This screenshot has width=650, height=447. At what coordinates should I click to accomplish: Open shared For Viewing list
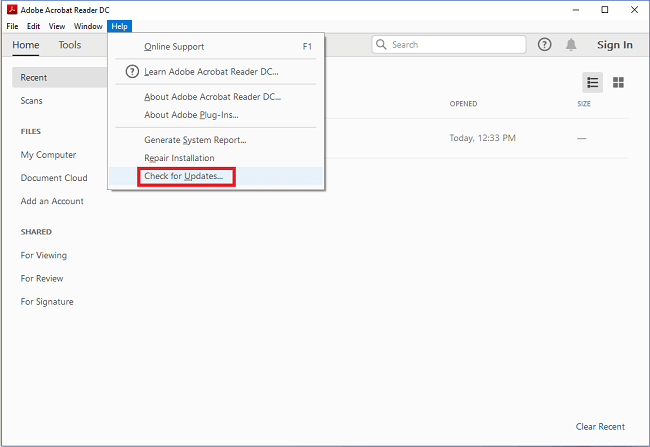(44, 255)
